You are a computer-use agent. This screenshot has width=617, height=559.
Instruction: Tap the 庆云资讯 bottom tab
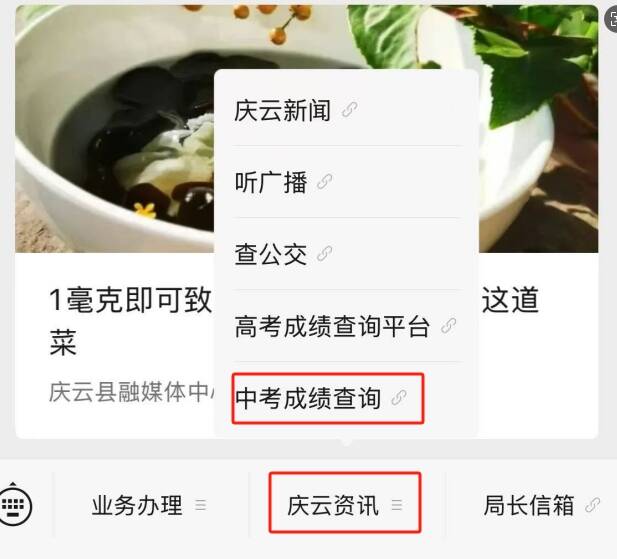(x=345, y=503)
